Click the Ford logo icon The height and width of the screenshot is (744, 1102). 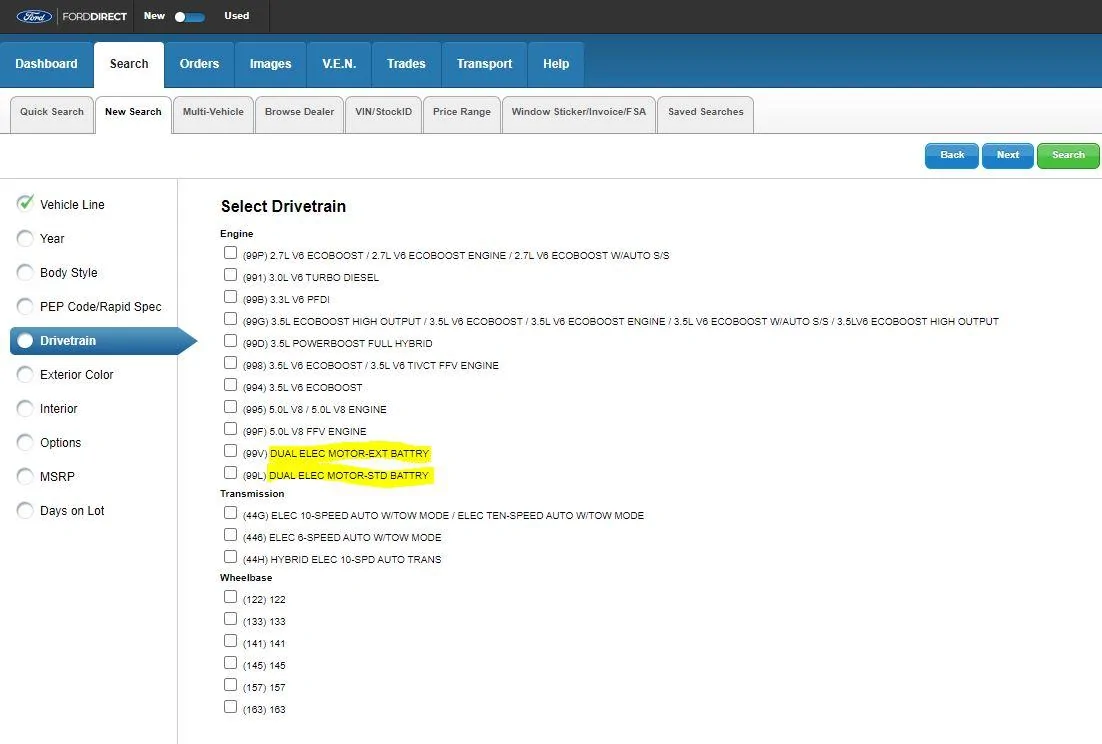[34, 16]
